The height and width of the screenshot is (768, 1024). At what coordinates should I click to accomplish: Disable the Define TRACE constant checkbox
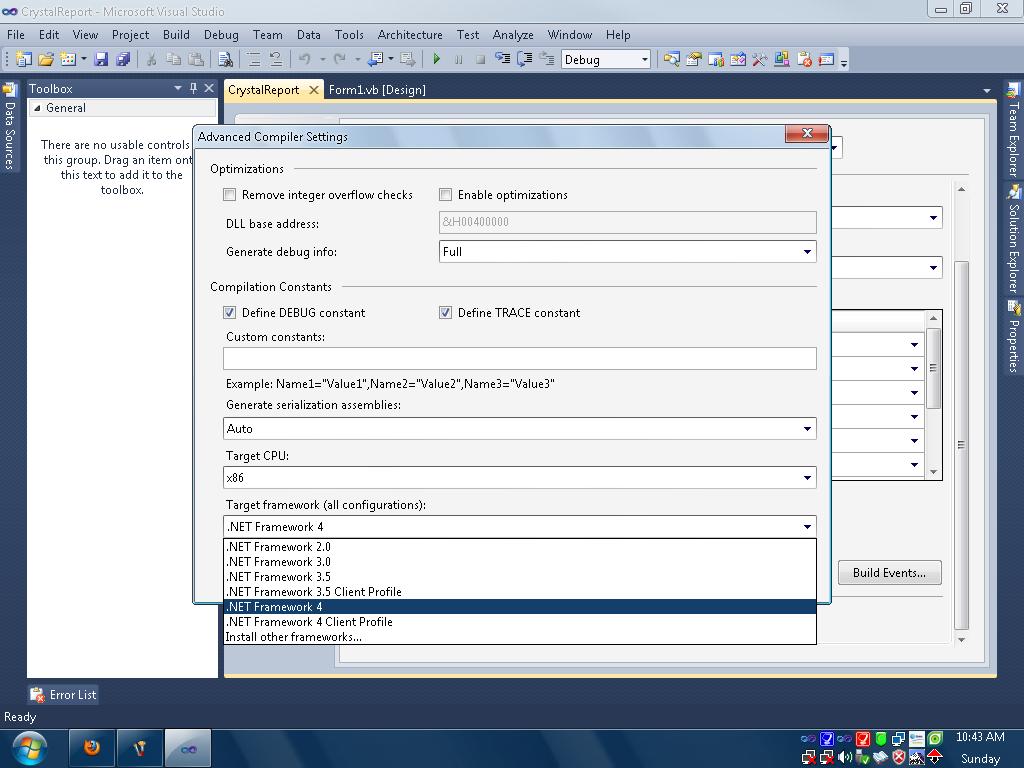tap(445, 312)
